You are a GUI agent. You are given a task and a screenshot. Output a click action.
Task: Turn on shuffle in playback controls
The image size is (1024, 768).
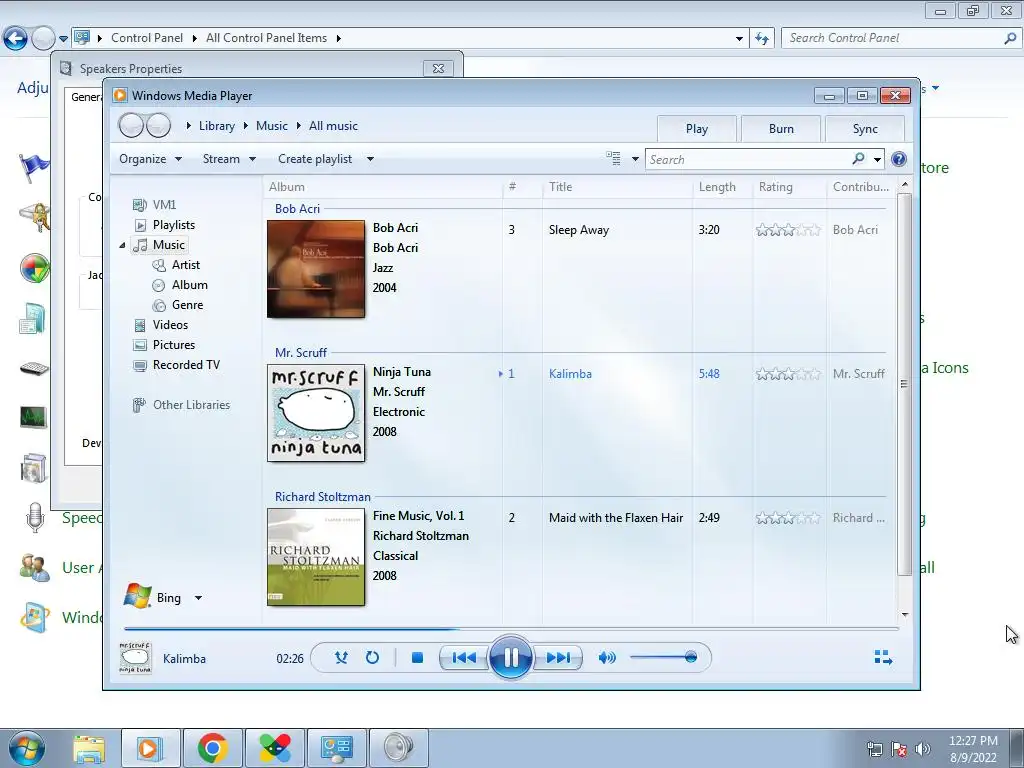(341, 658)
